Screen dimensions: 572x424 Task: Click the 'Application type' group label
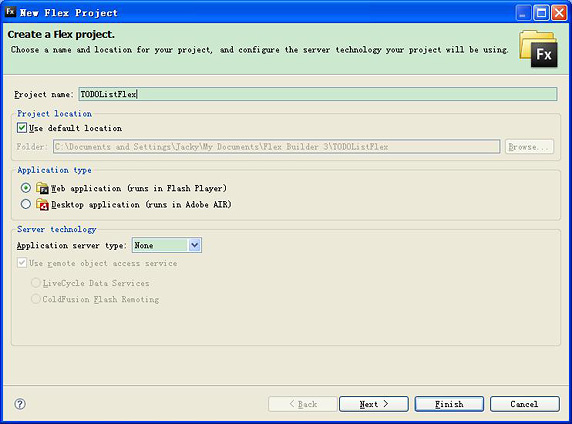[x=54, y=170]
